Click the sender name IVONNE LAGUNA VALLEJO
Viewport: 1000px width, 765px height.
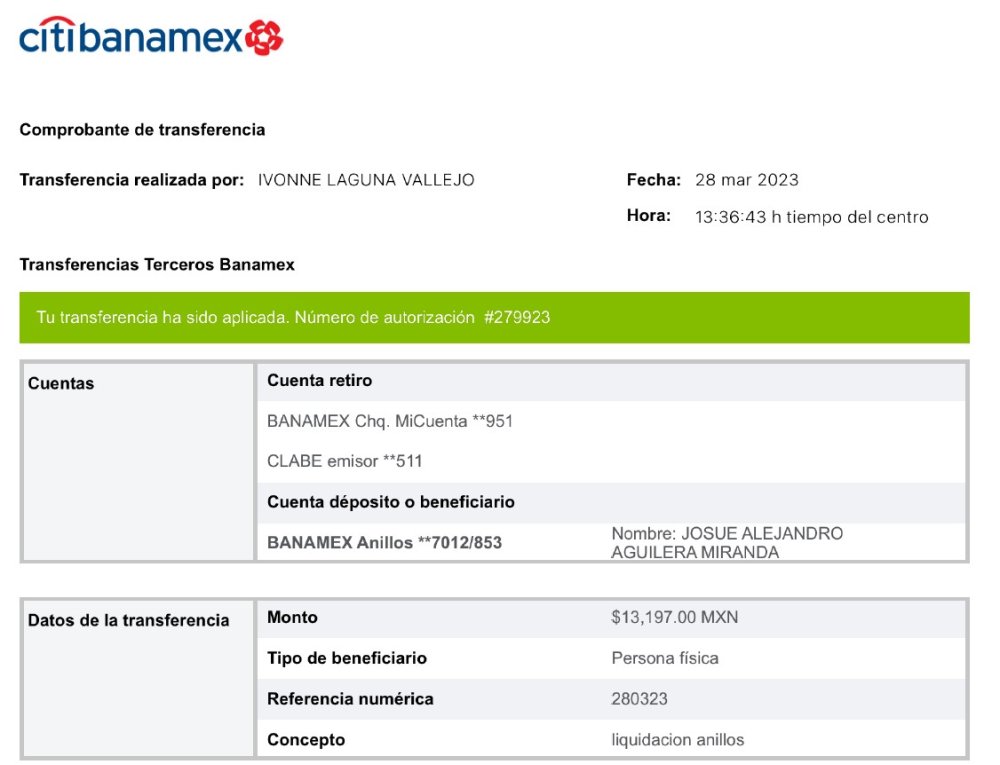pyautogui.click(x=366, y=180)
